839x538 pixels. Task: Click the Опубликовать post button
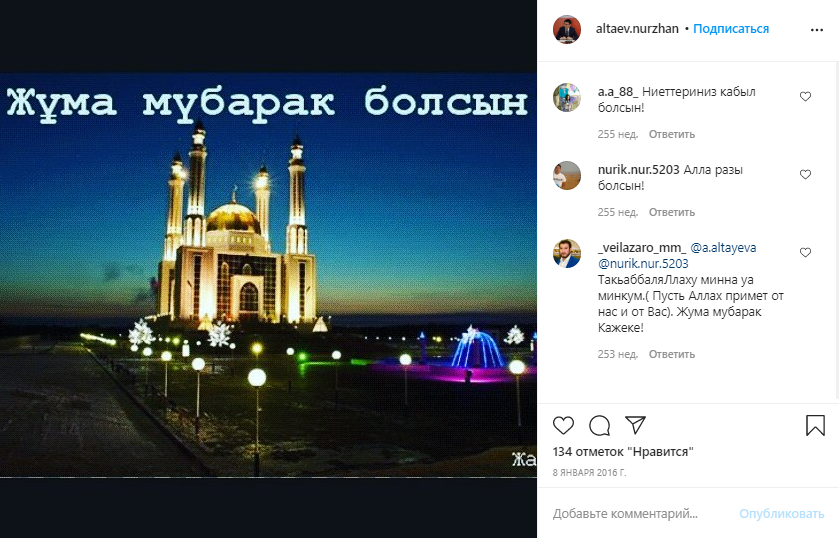[x=782, y=514]
